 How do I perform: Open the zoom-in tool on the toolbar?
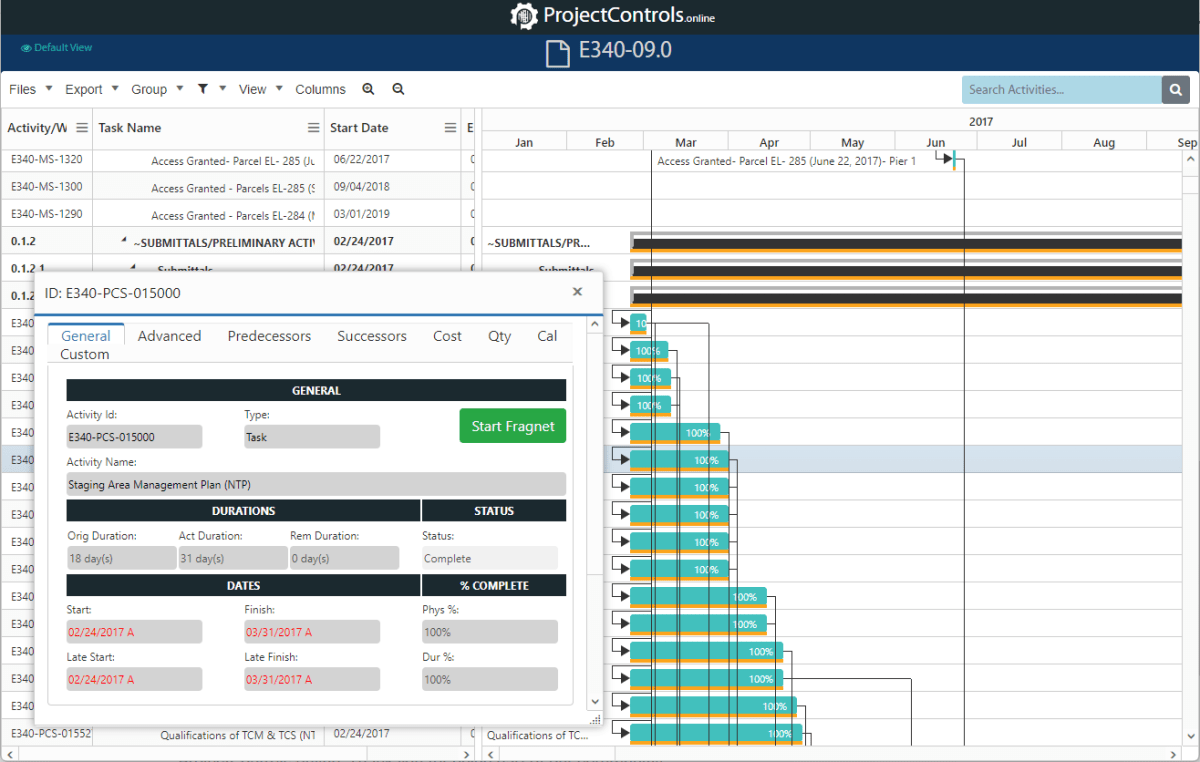(368, 89)
